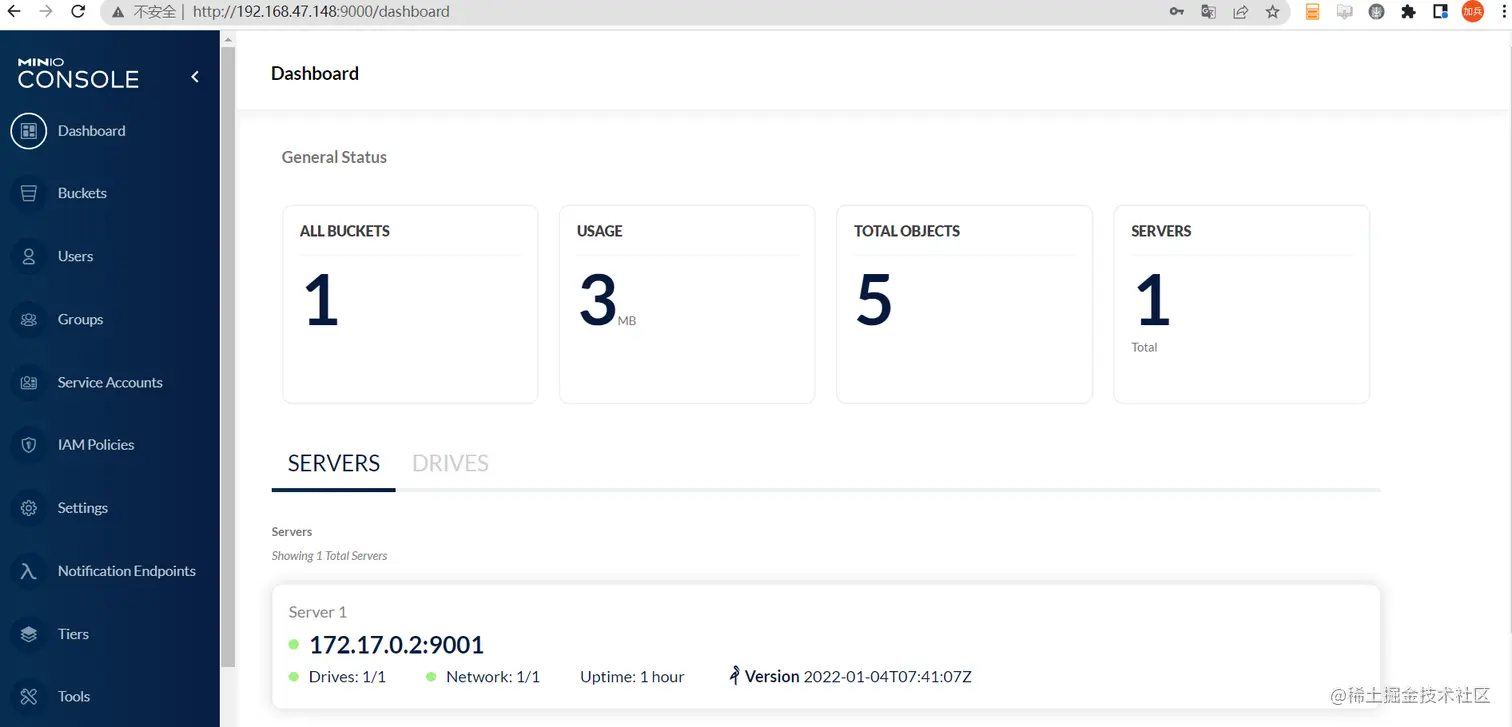Viewport: 1512px width, 727px height.
Task: Click the Server 1 label
Action: [318, 612]
